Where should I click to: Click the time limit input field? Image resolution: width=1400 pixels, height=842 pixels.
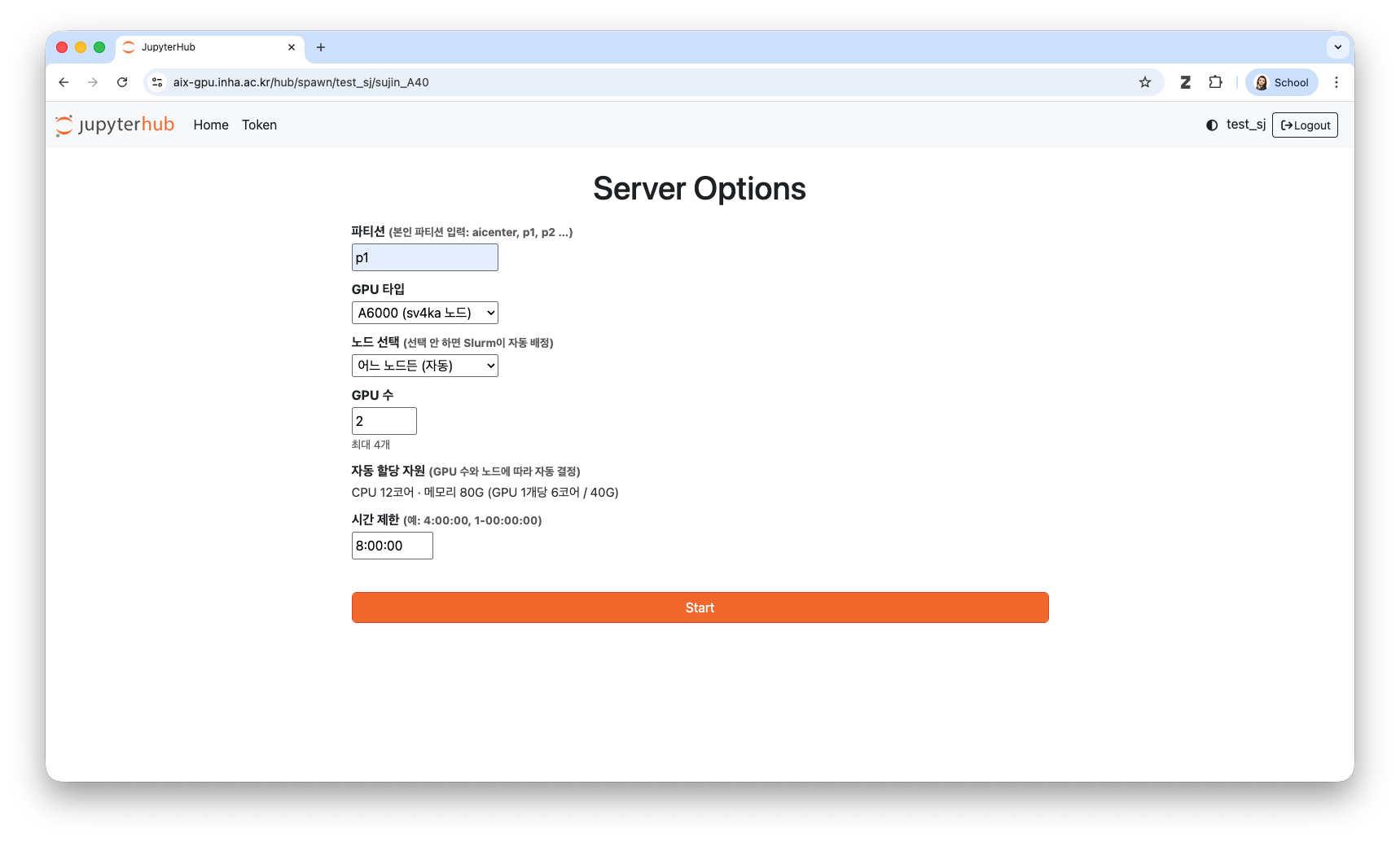pyautogui.click(x=393, y=546)
